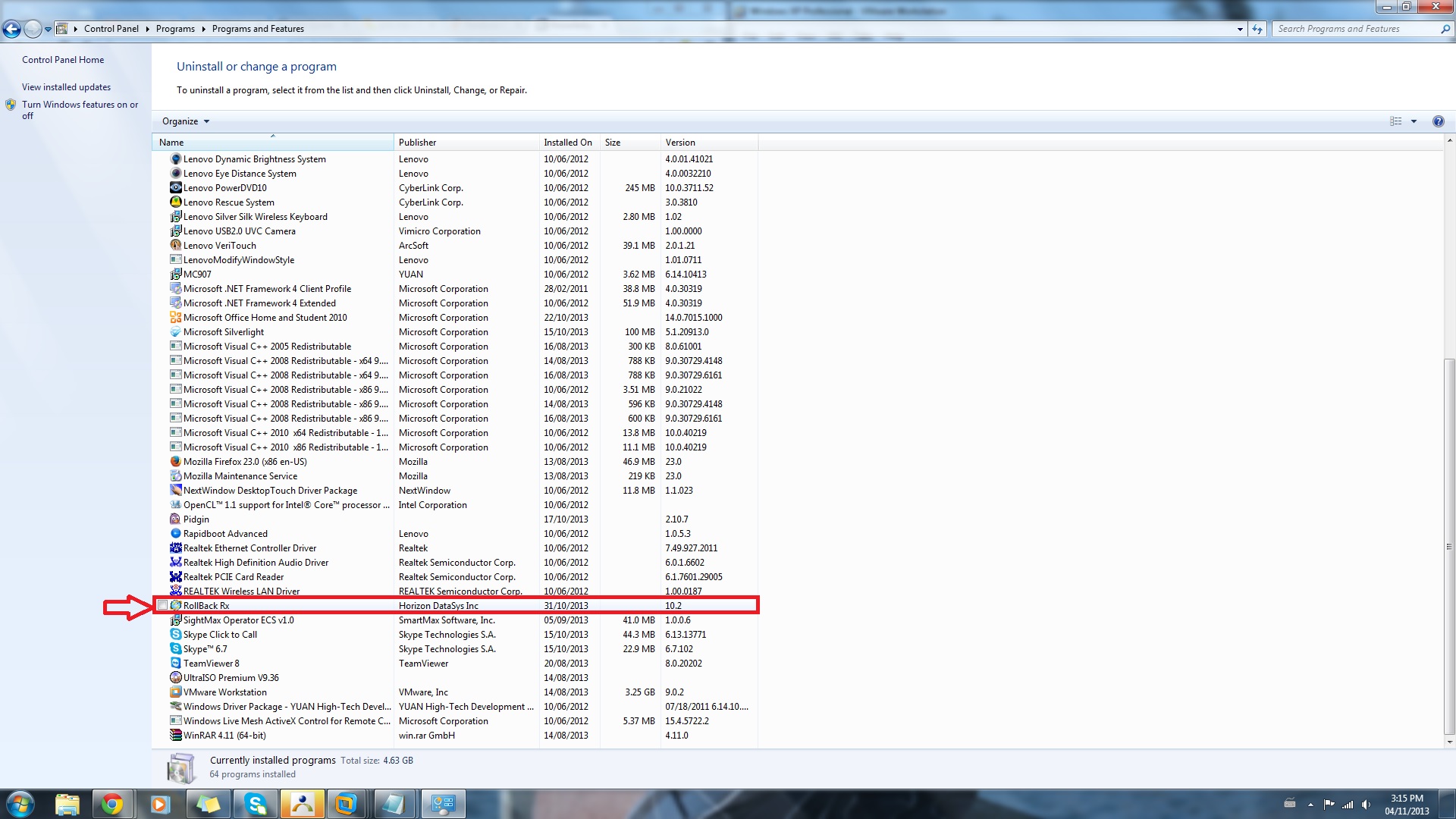Screen dimensions: 1456x819
Task: Open the Get help question-mark icon
Action: click(x=1438, y=121)
